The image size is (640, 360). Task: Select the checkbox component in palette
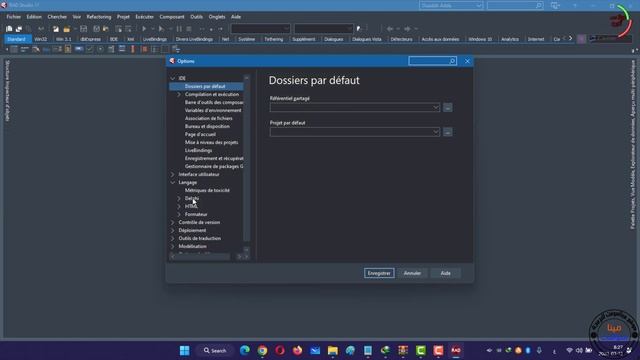click(89, 49)
